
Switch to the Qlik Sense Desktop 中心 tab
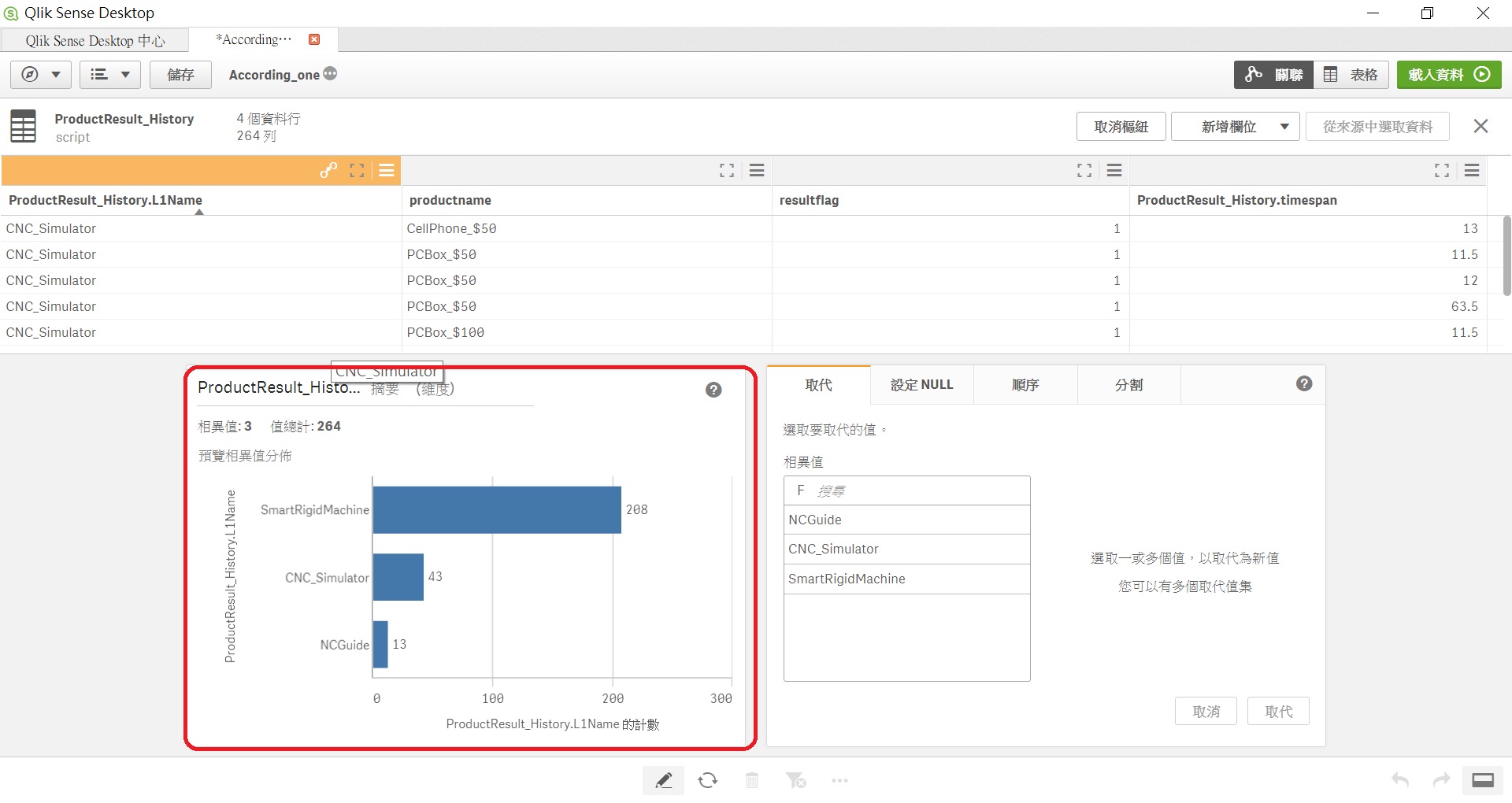(95, 40)
